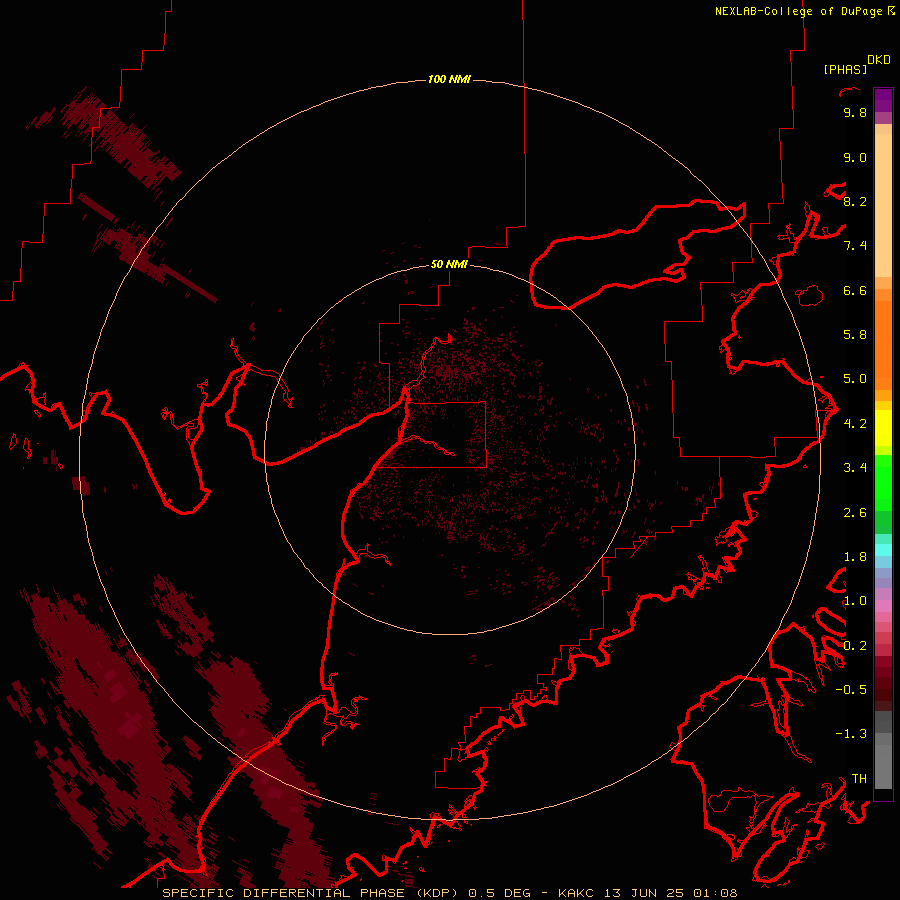Click the TH legend label

(859, 779)
